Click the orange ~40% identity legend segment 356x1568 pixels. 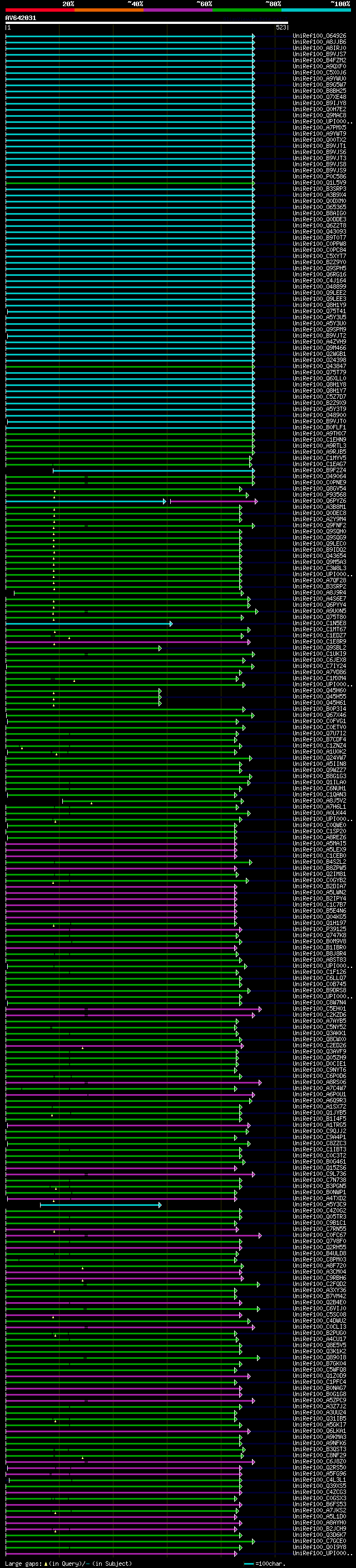coord(109,10)
